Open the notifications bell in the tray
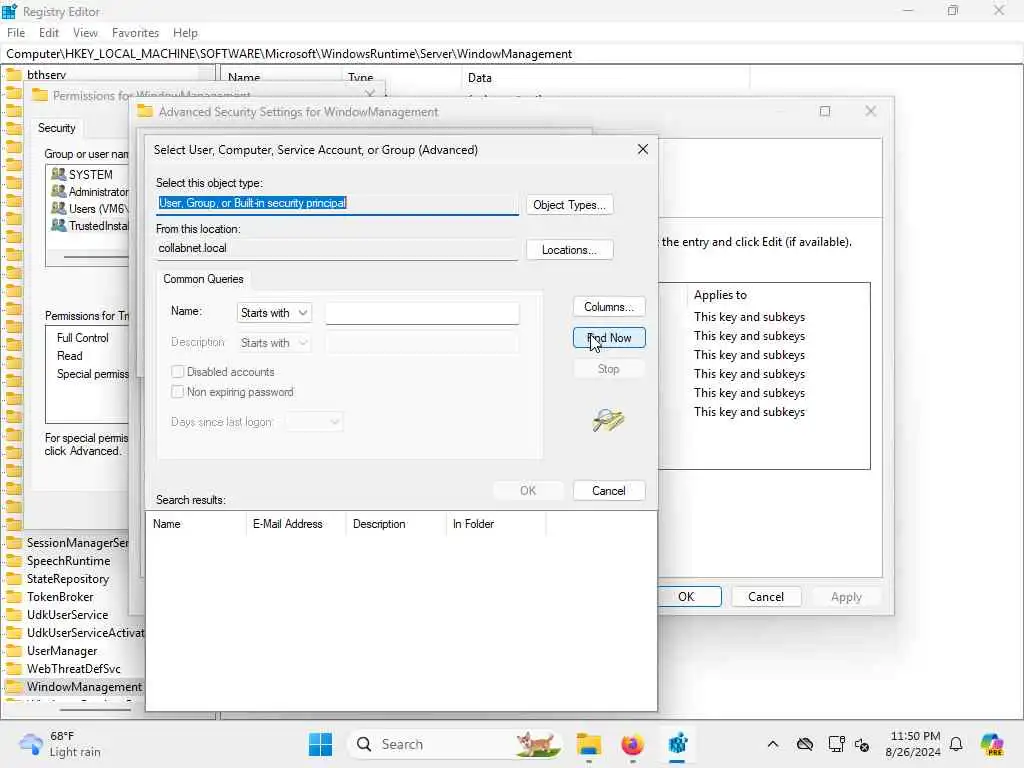 pyautogui.click(x=956, y=744)
